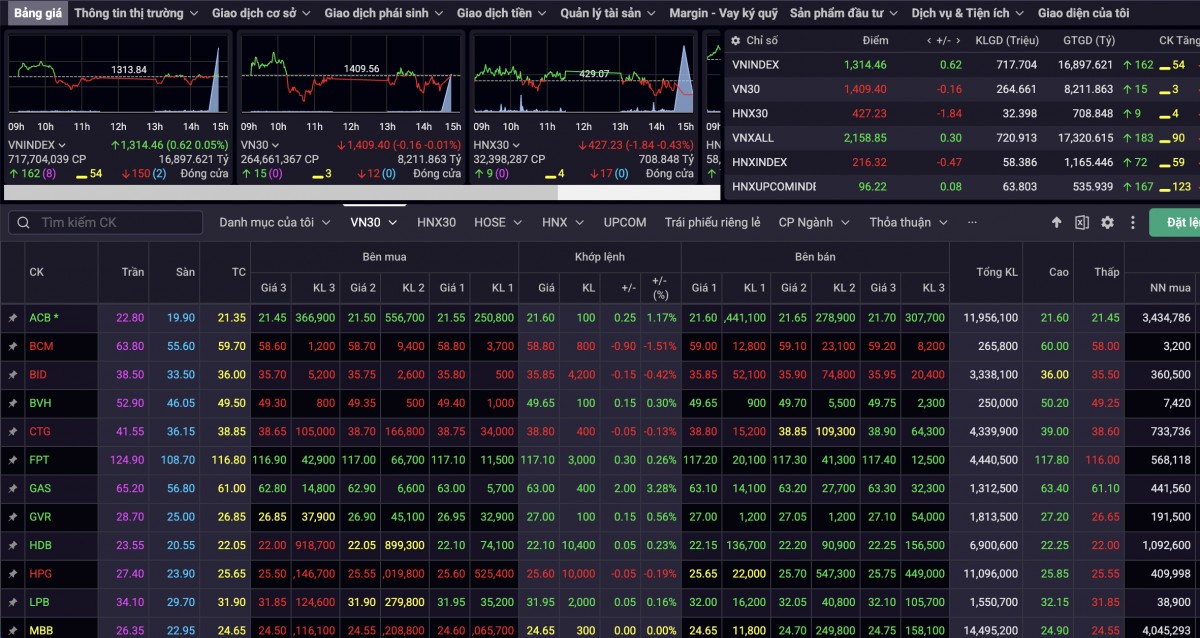Open price board settings gear icon

pos(1107,223)
